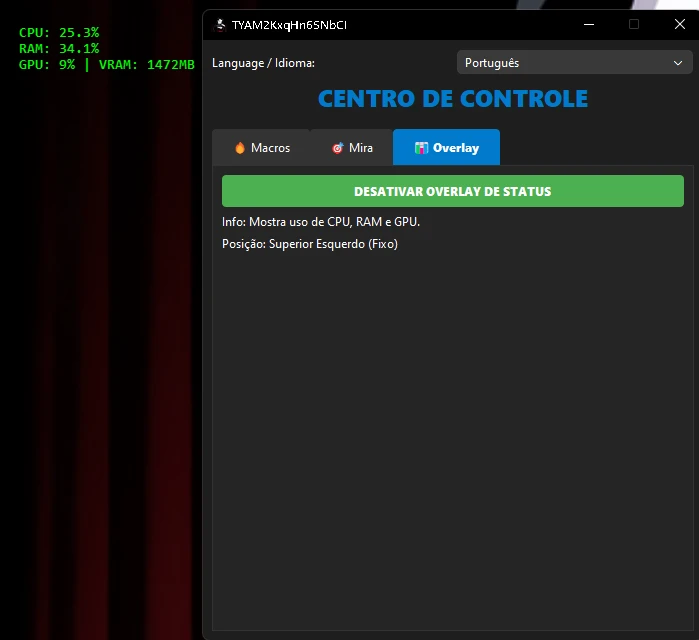The image size is (699, 640).
Task: Select the Overlay tab label
Action: pyautogui.click(x=455, y=148)
